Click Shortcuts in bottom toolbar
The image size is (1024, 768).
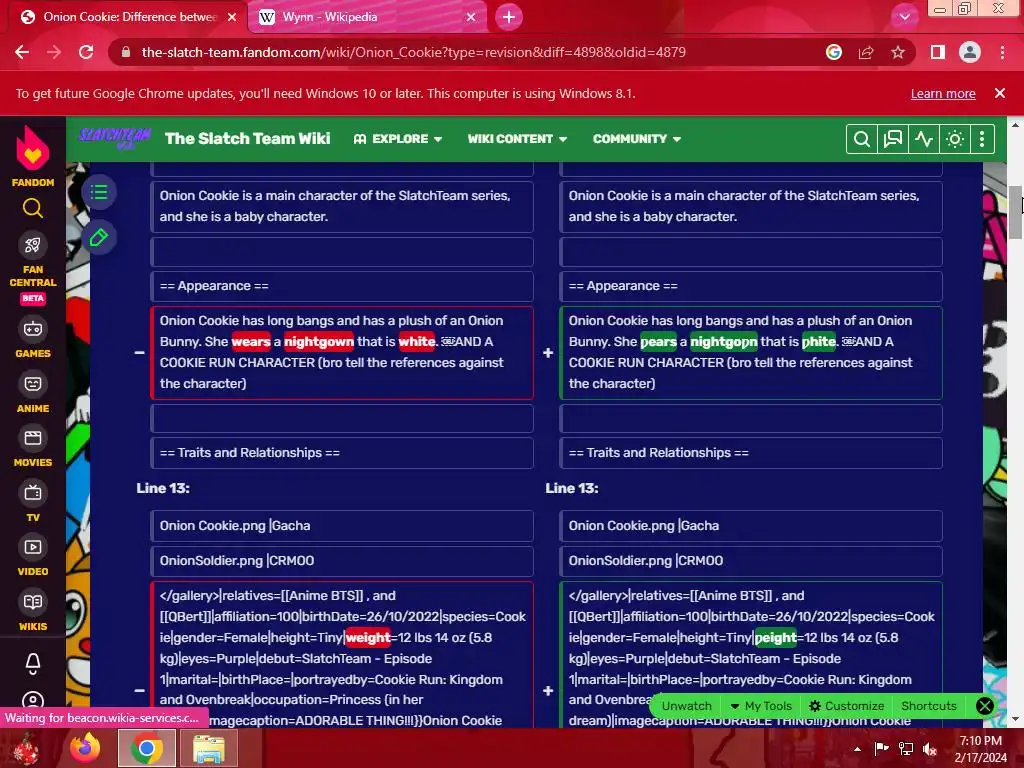pyautogui.click(x=929, y=706)
